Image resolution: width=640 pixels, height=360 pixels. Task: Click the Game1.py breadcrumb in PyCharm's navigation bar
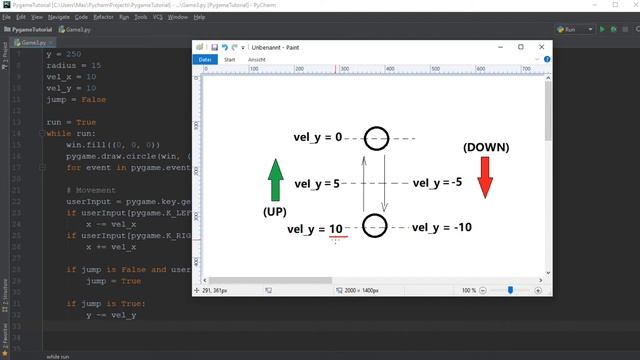tap(74, 30)
